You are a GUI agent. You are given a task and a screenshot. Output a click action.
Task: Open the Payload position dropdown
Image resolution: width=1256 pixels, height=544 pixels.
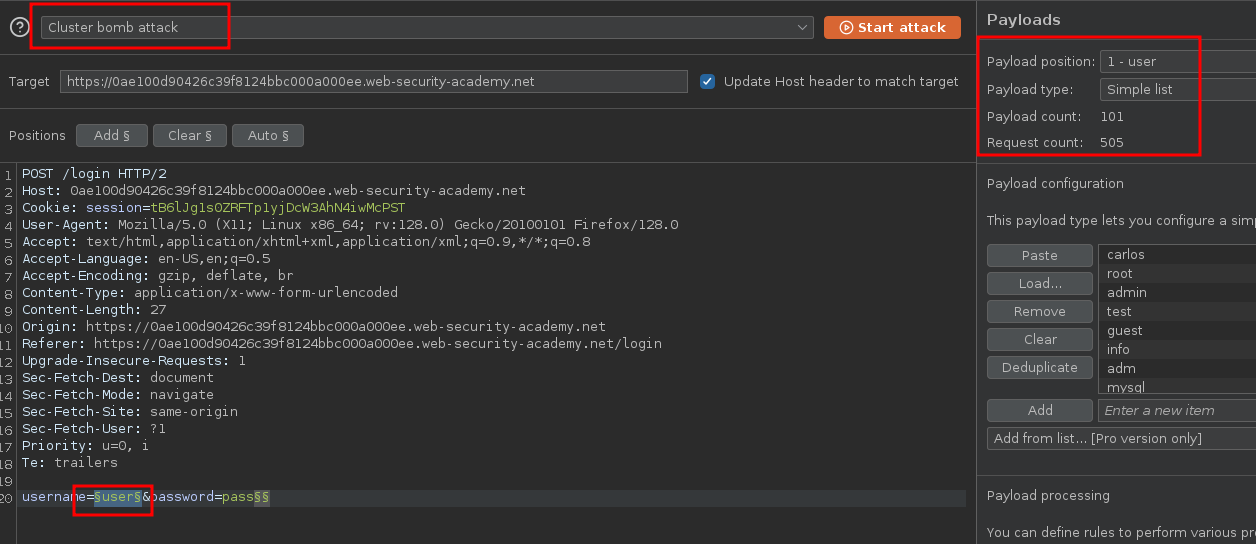pos(1177,62)
